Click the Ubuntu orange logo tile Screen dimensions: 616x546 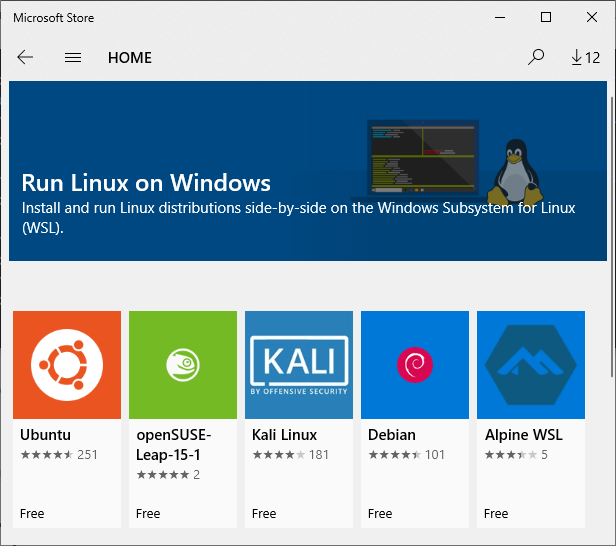tap(67, 365)
